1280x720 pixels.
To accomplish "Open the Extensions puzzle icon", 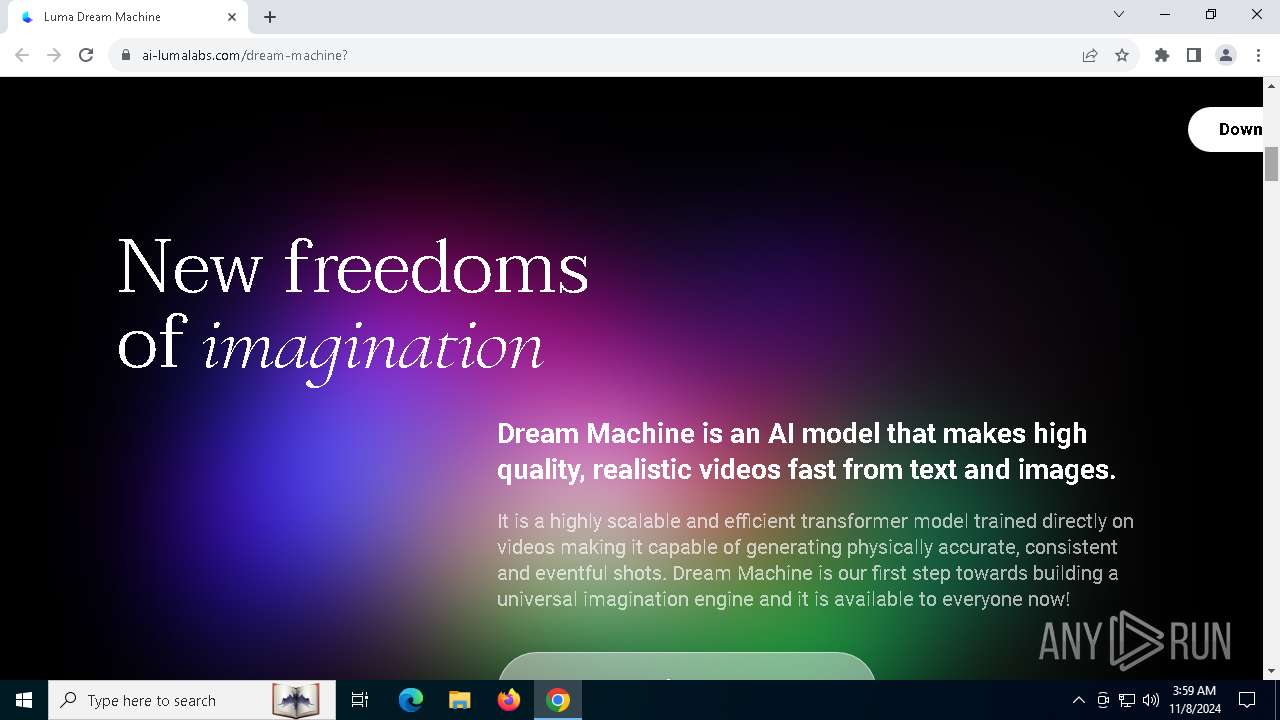I will click(1162, 55).
